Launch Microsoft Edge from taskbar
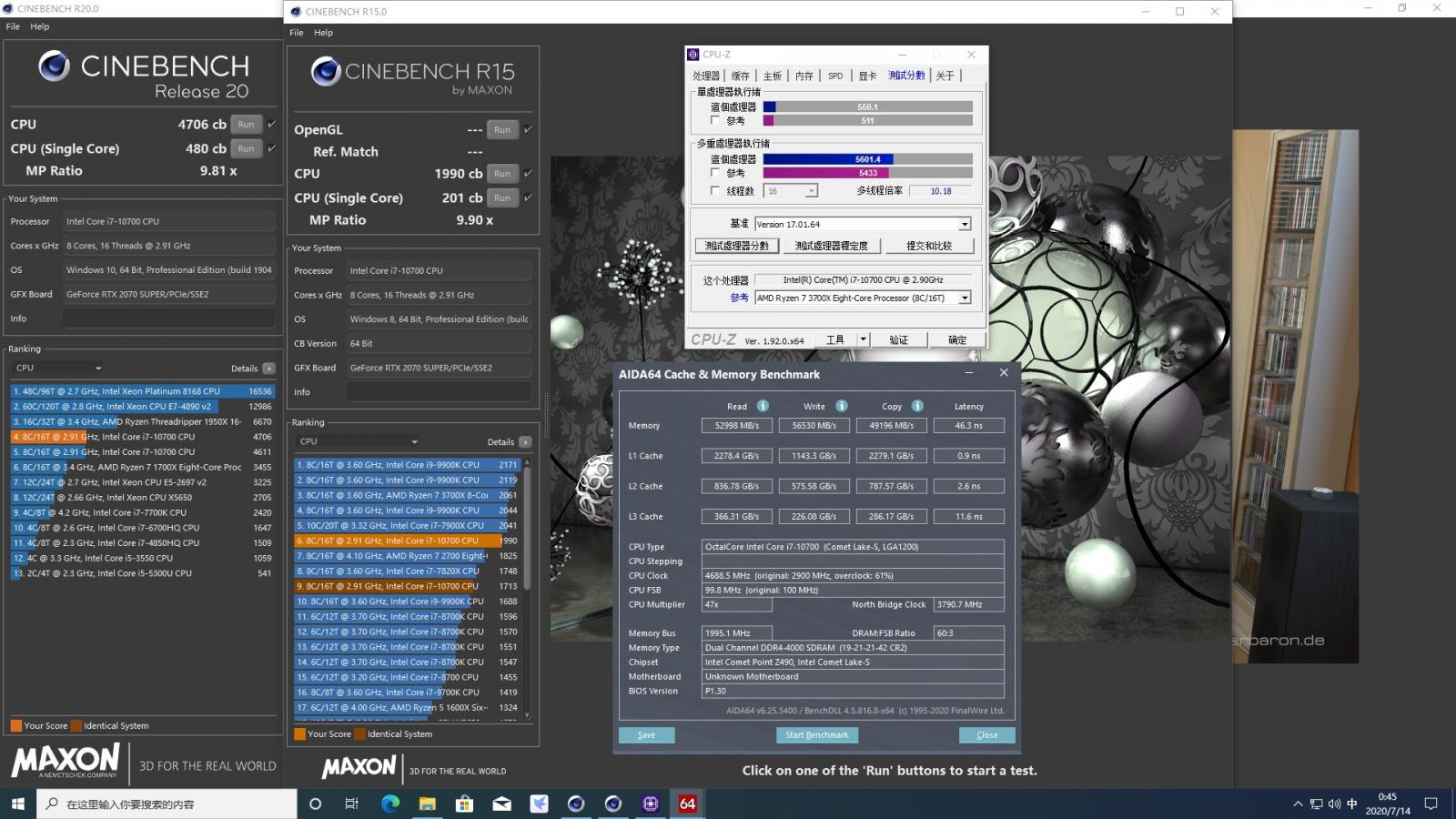Image resolution: width=1456 pixels, height=819 pixels. pyautogui.click(x=390, y=804)
